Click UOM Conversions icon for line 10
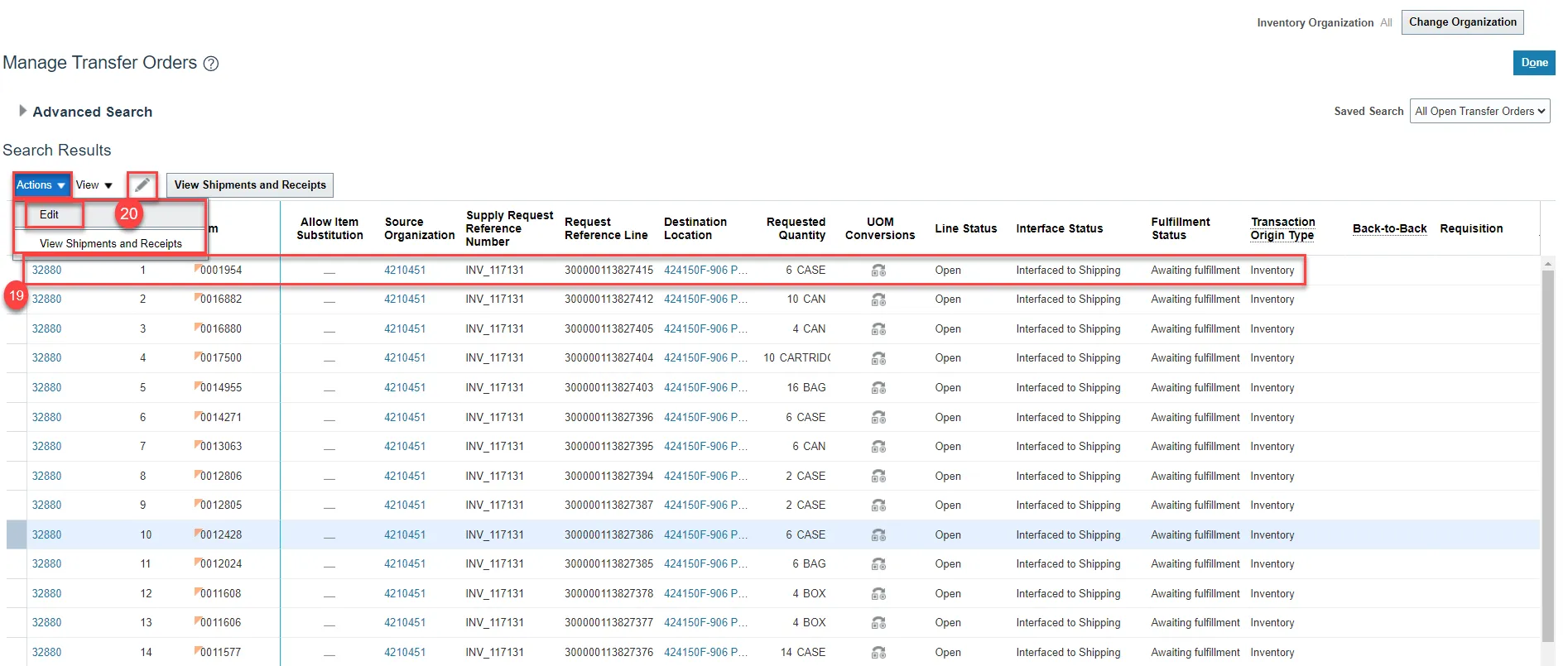Screen dimensions: 1568x666 (878, 535)
